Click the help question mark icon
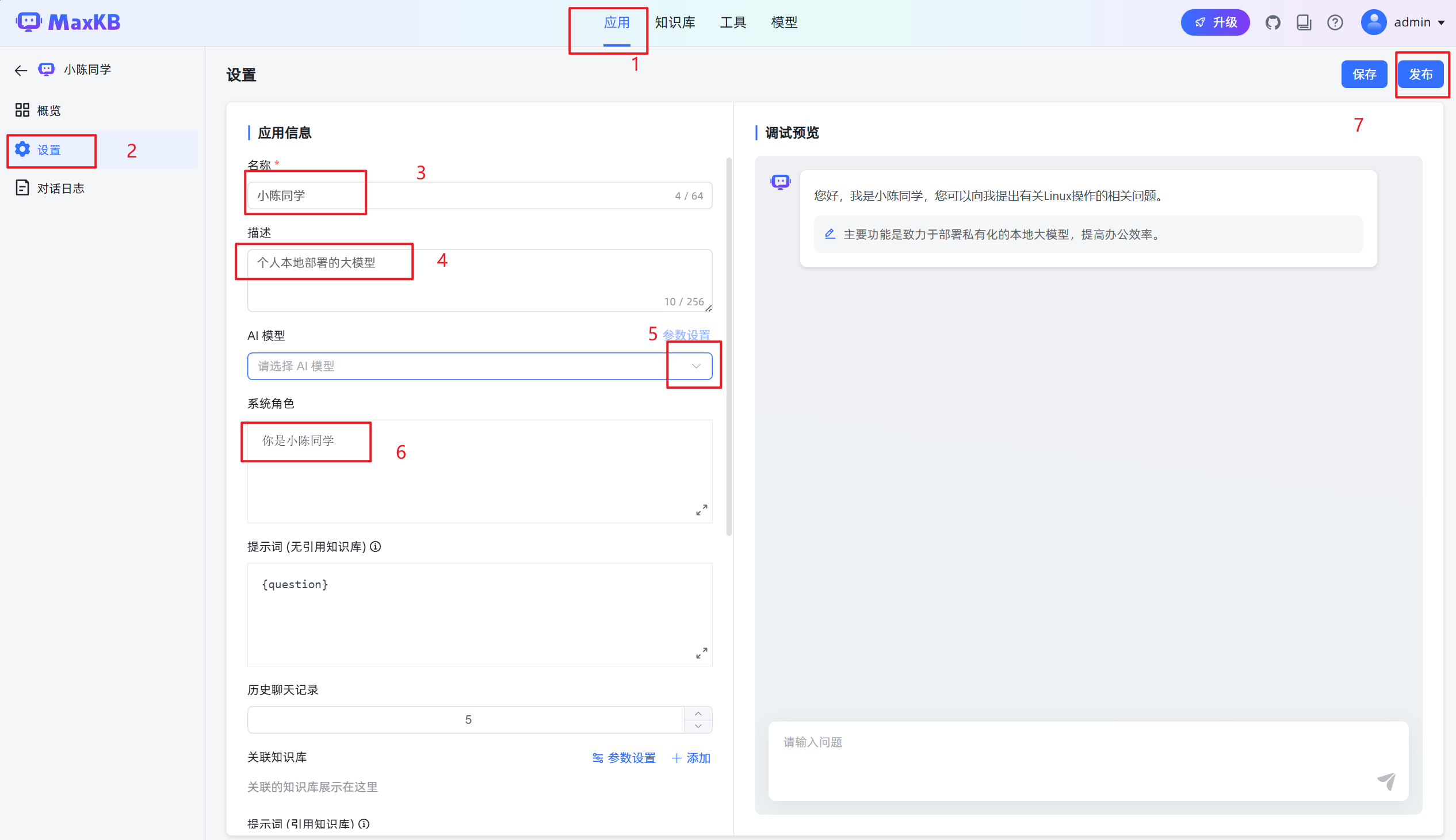 [1335, 22]
